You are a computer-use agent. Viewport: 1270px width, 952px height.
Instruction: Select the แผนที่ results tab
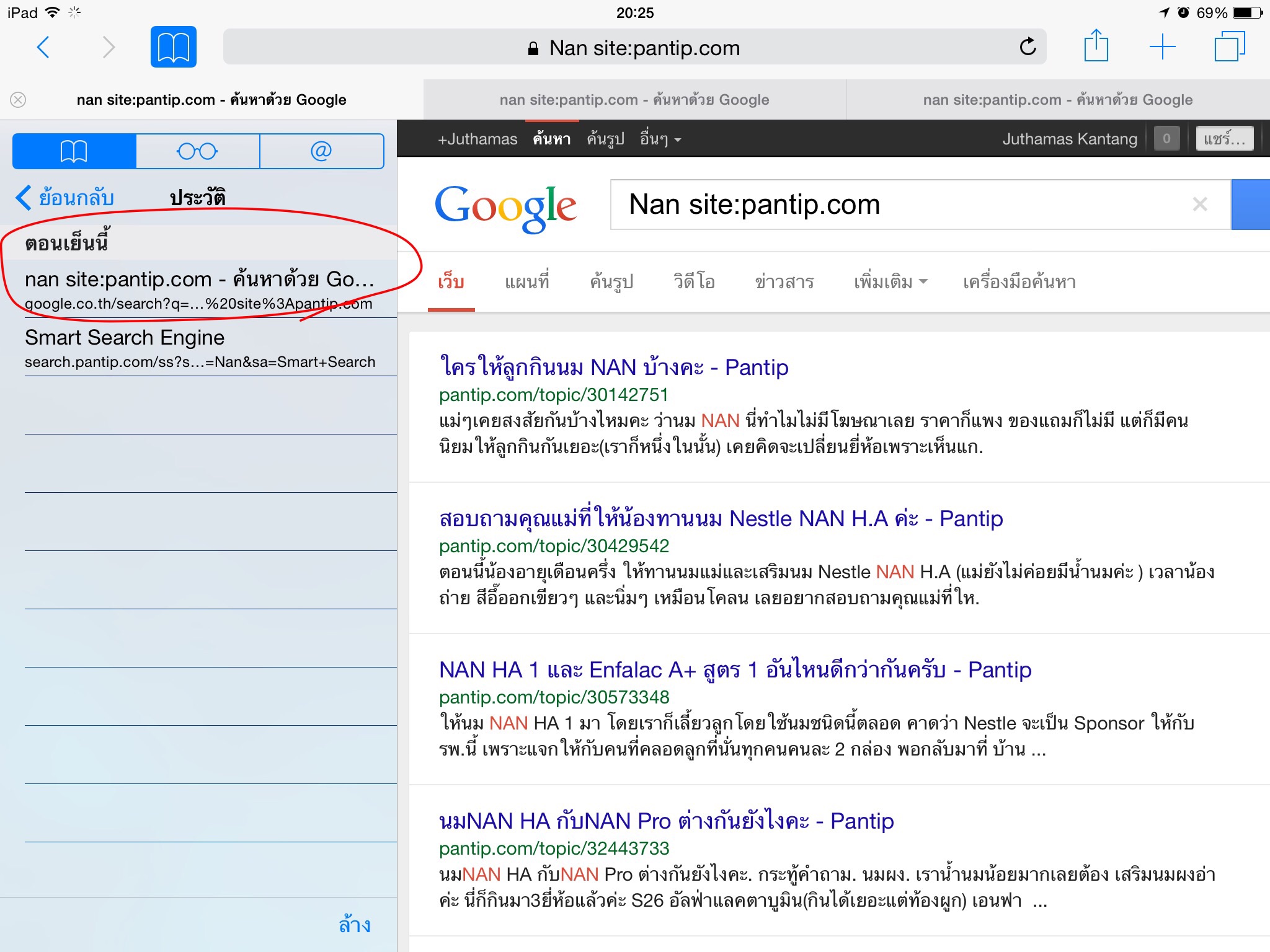pyautogui.click(x=527, y=282)
